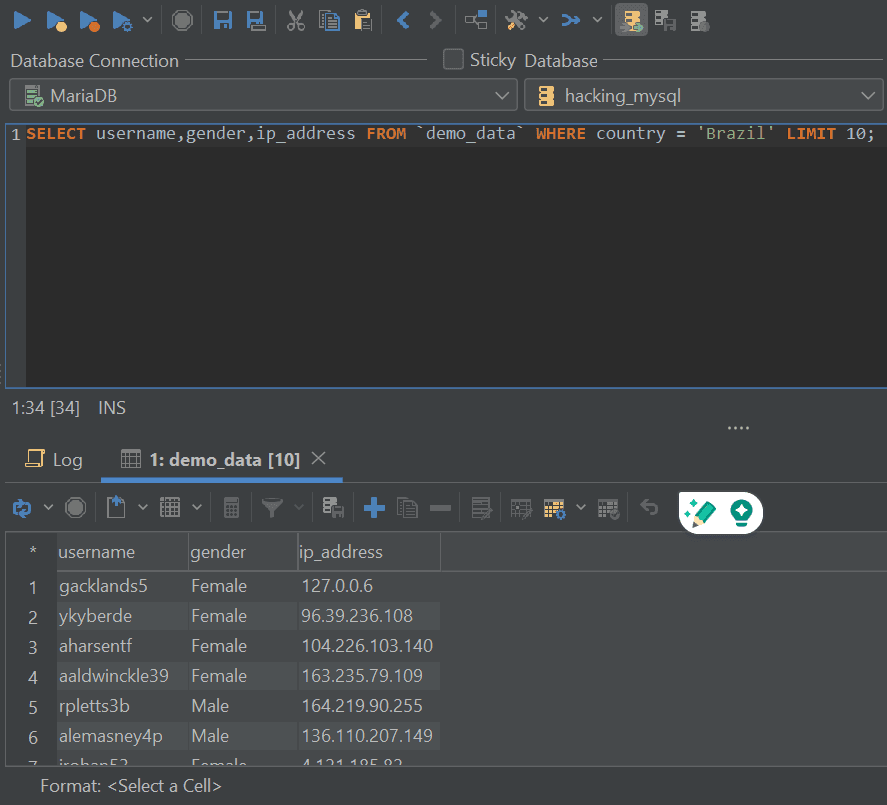Click the blue merge arrows icon

(571, 20)
